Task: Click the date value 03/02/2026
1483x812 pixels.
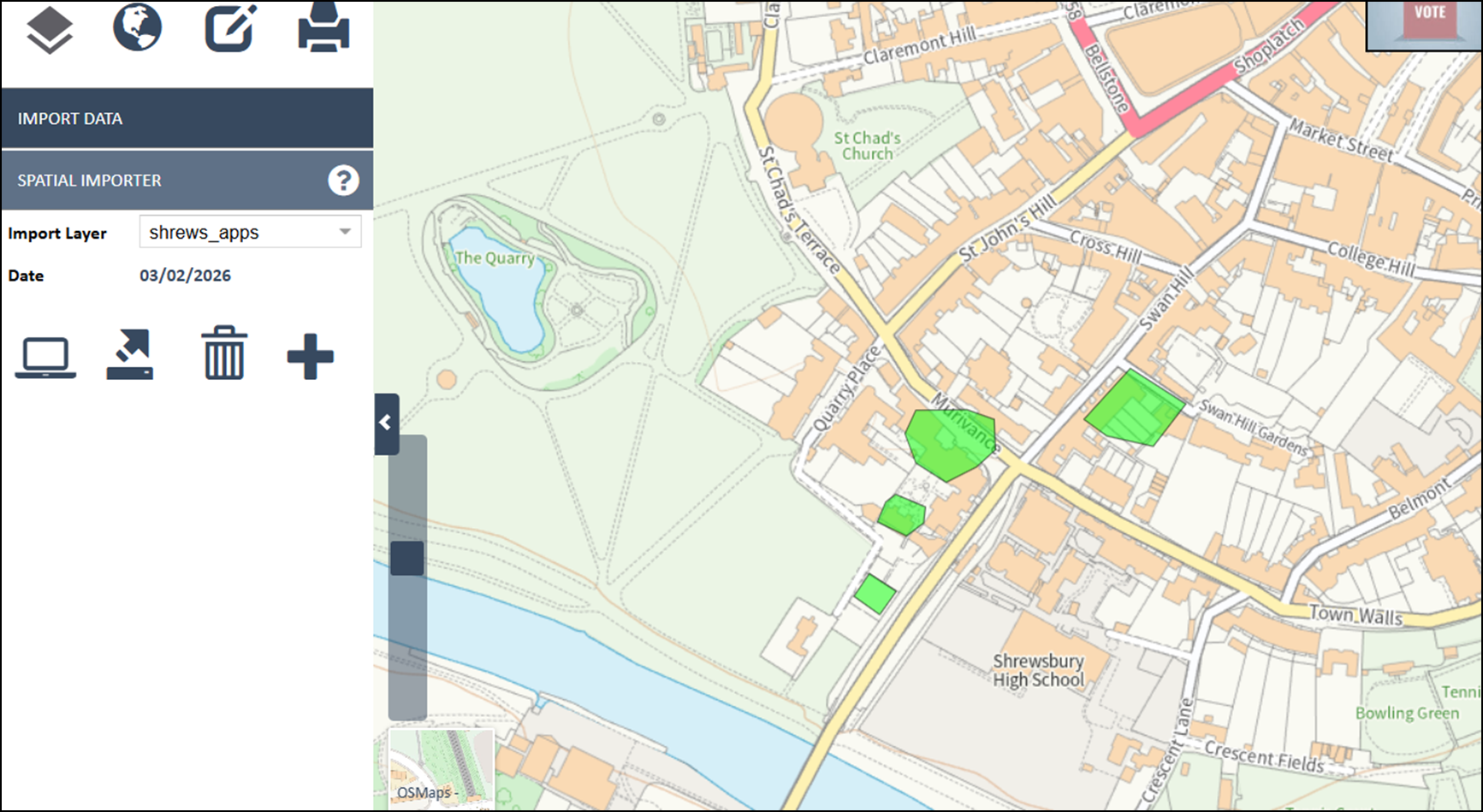Action: coord(186,276)
